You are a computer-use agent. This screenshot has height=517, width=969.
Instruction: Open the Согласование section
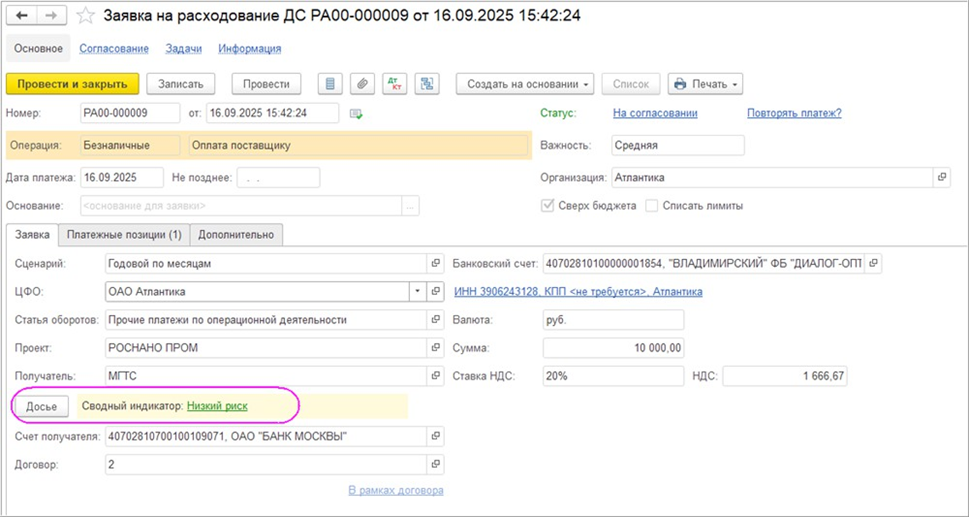[114, 49]
